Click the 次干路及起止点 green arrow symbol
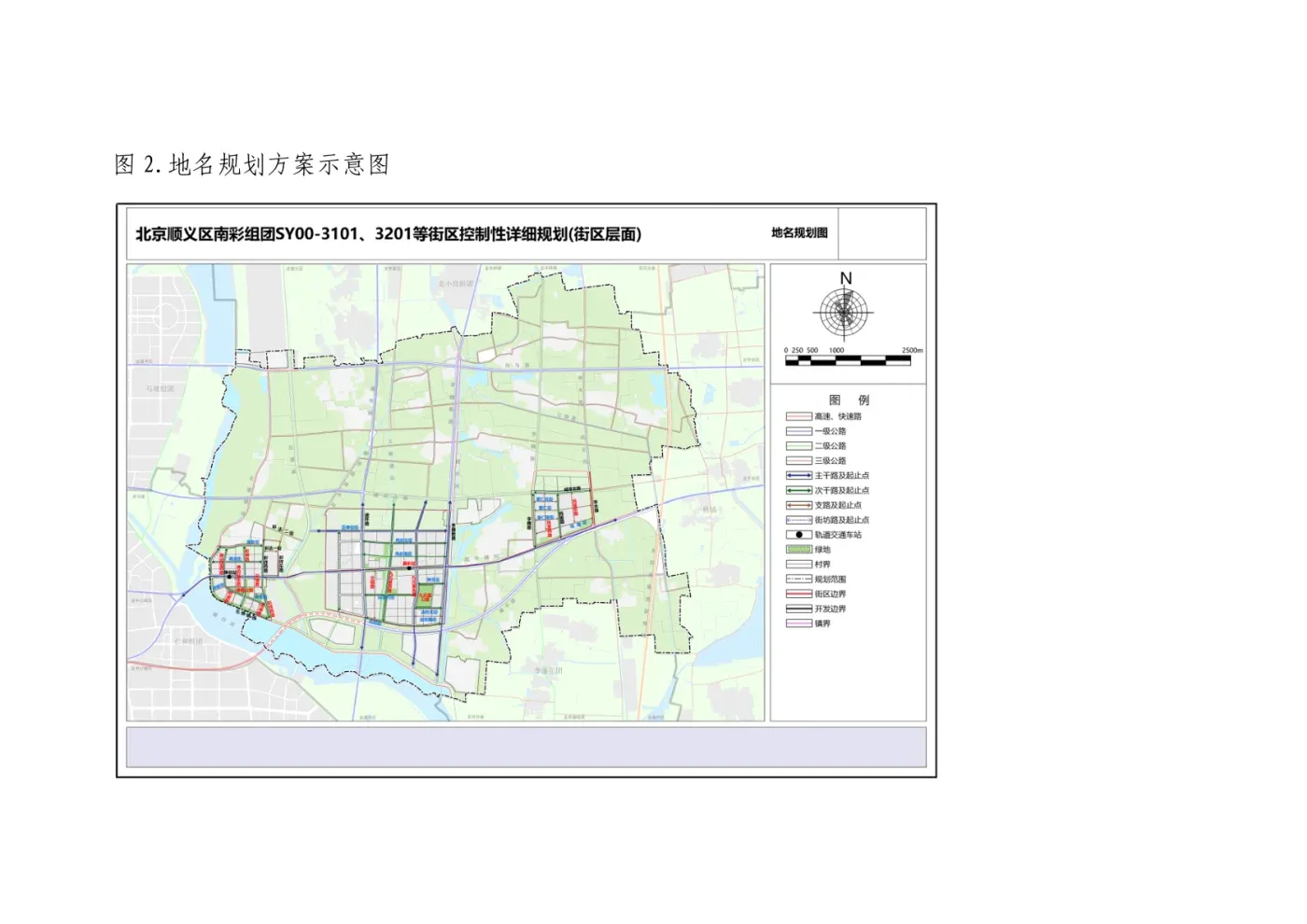The width and height of the screenshot is (1307, 924). point(799,491)
